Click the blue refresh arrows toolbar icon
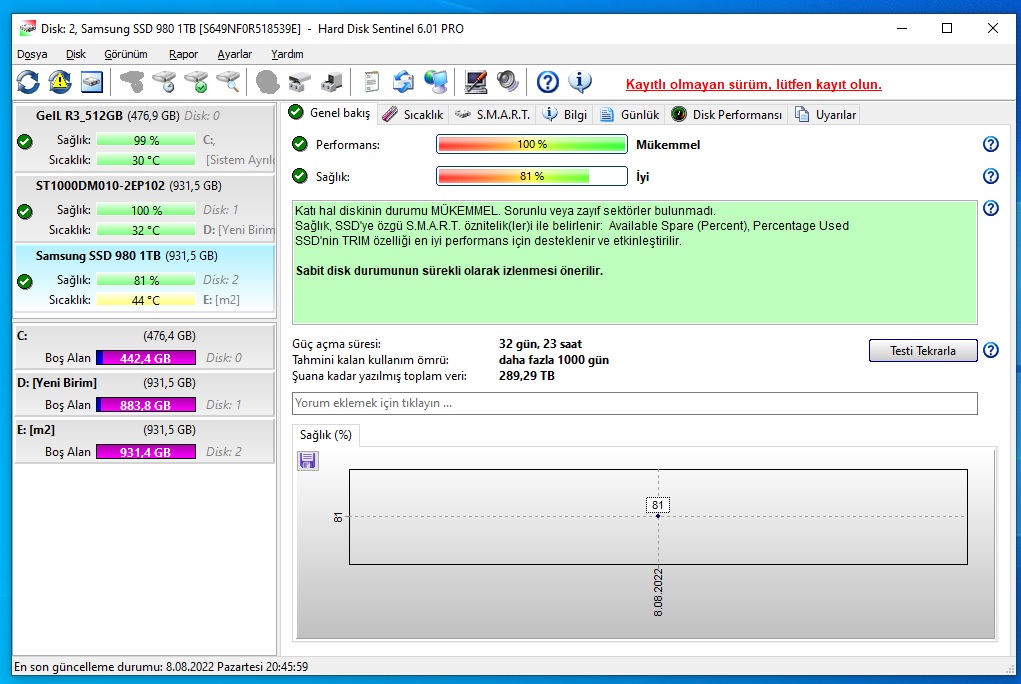 tap(28, 83)
